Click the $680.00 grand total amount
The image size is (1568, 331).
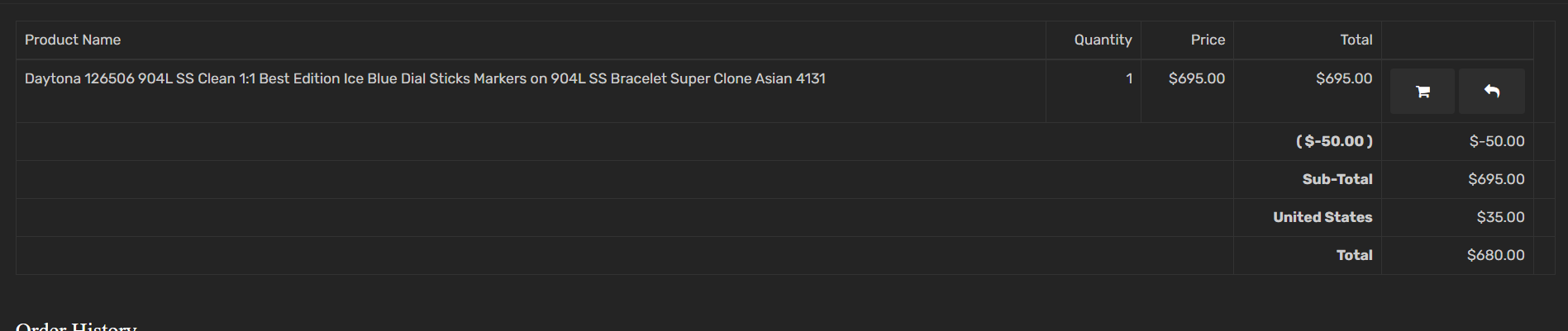click(1495, 255)
